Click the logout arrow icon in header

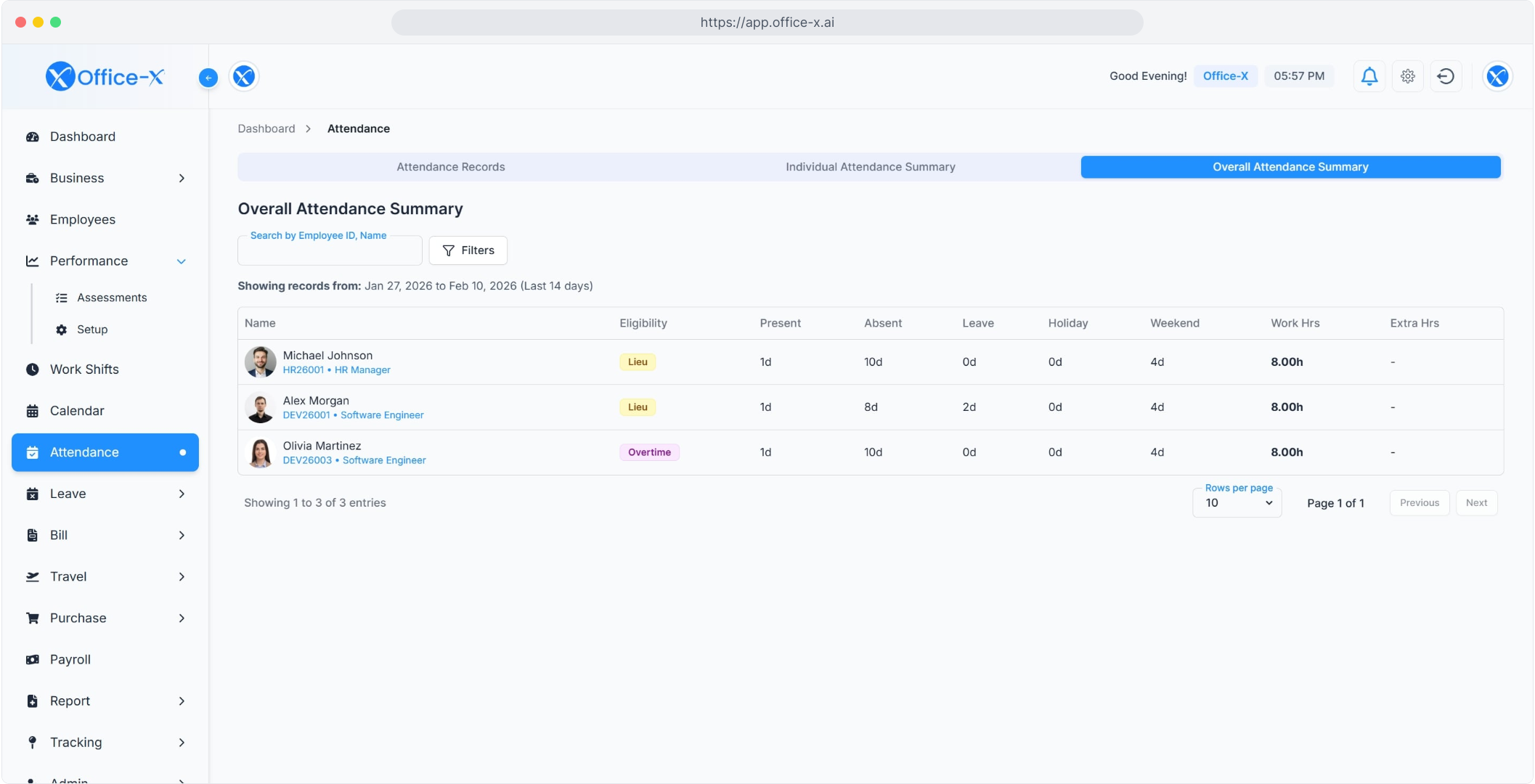coord(1445,76)
